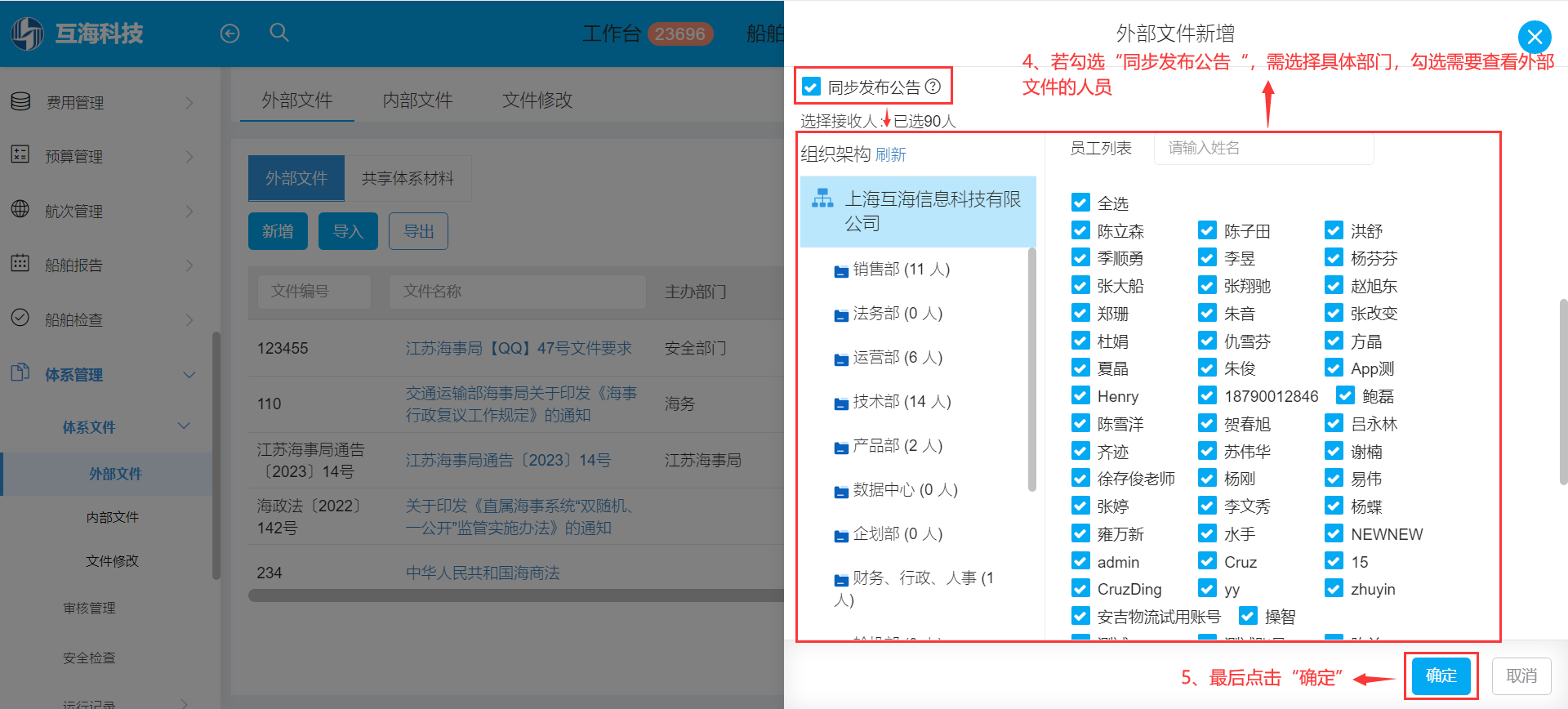Select the 共享体系材料 sub-tab
Viewport: 1568px width, 709px height.
pos(408,178)
